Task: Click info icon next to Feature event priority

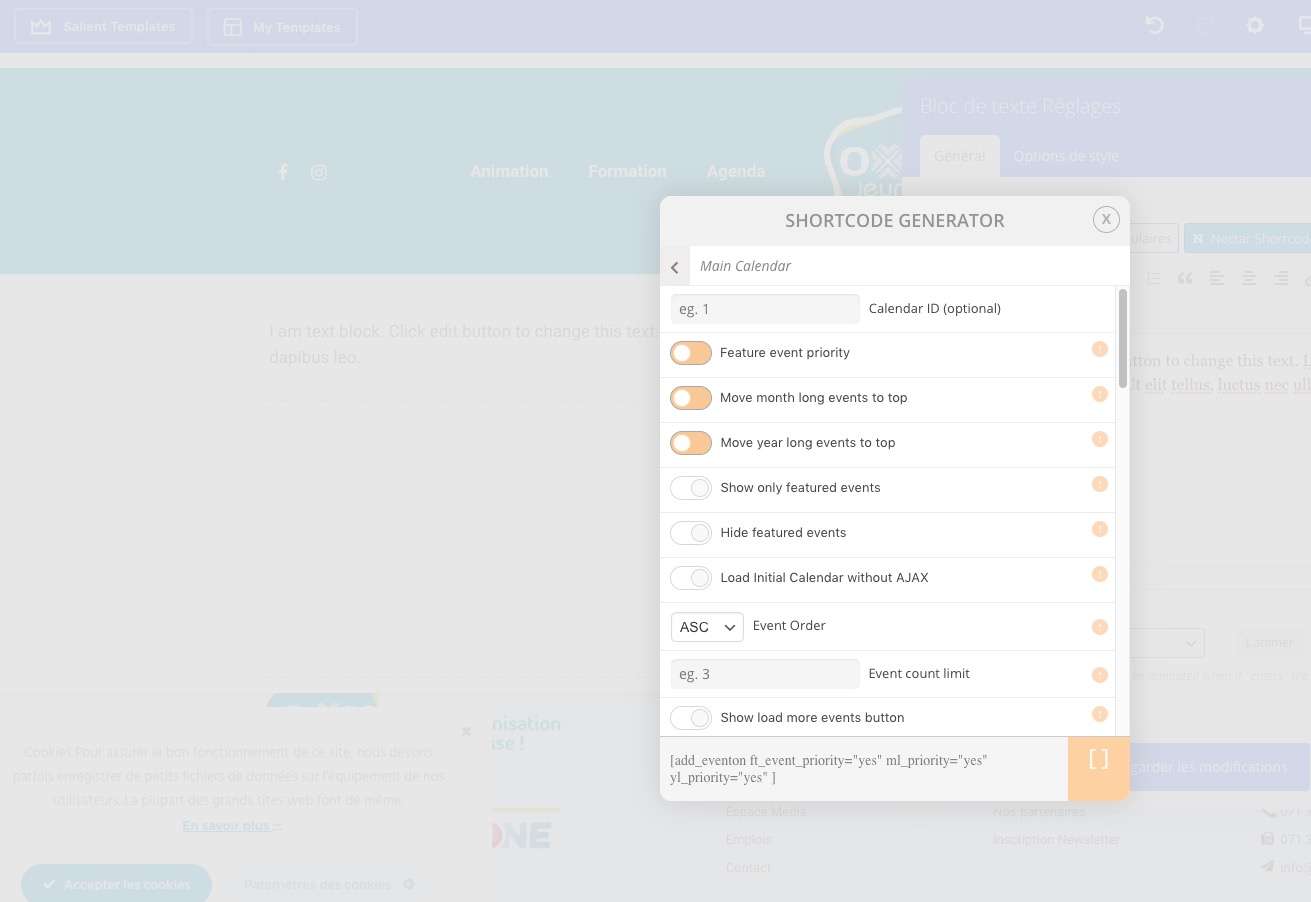Action: pyautogui.click(x=1100, y=349)
